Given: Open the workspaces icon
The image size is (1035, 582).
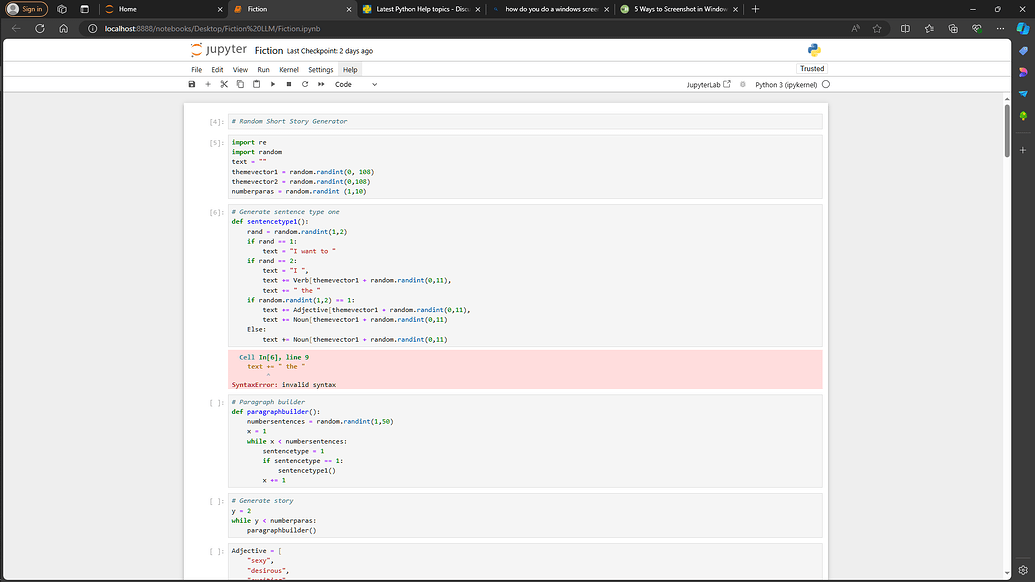Looking at the screenshot, I should [x=62, y=9].
